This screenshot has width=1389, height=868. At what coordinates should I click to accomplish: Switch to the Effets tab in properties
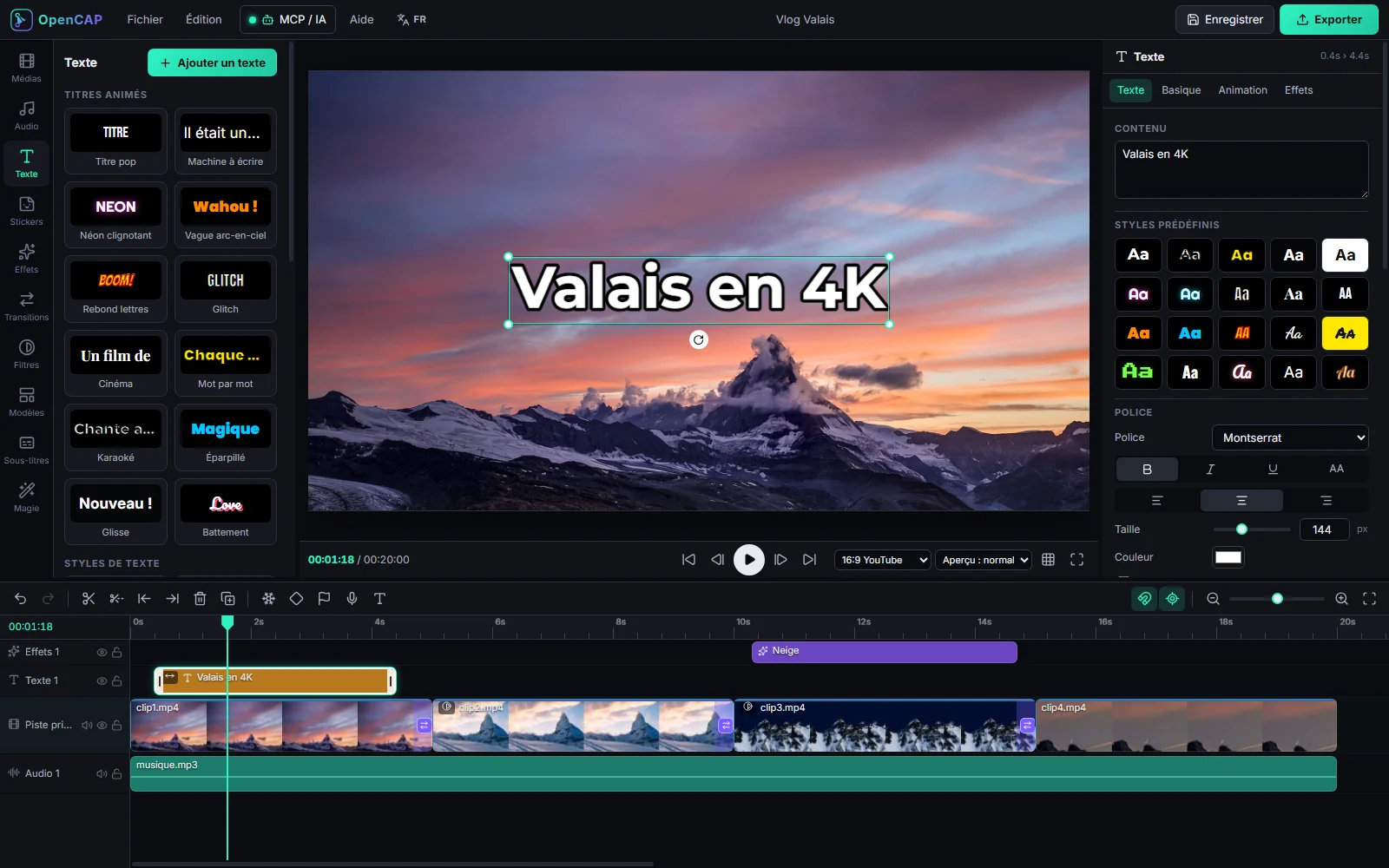click(1299, 90)
